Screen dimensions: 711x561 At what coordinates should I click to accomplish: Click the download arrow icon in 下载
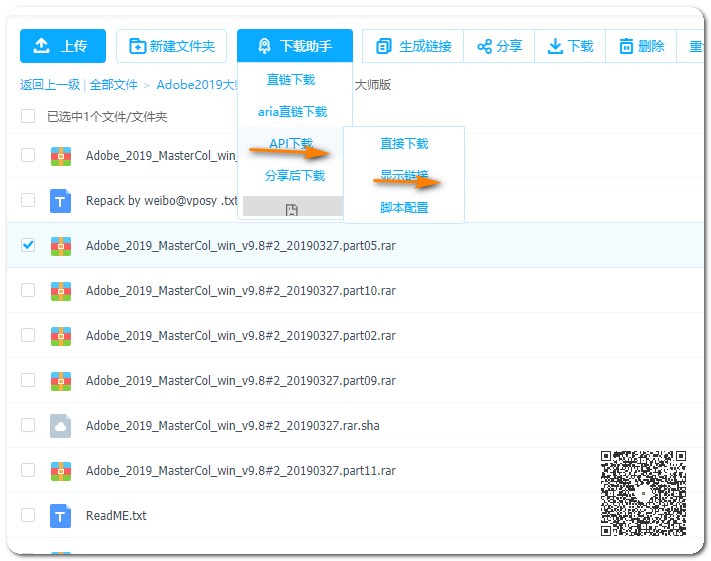(x=555, y=46)
